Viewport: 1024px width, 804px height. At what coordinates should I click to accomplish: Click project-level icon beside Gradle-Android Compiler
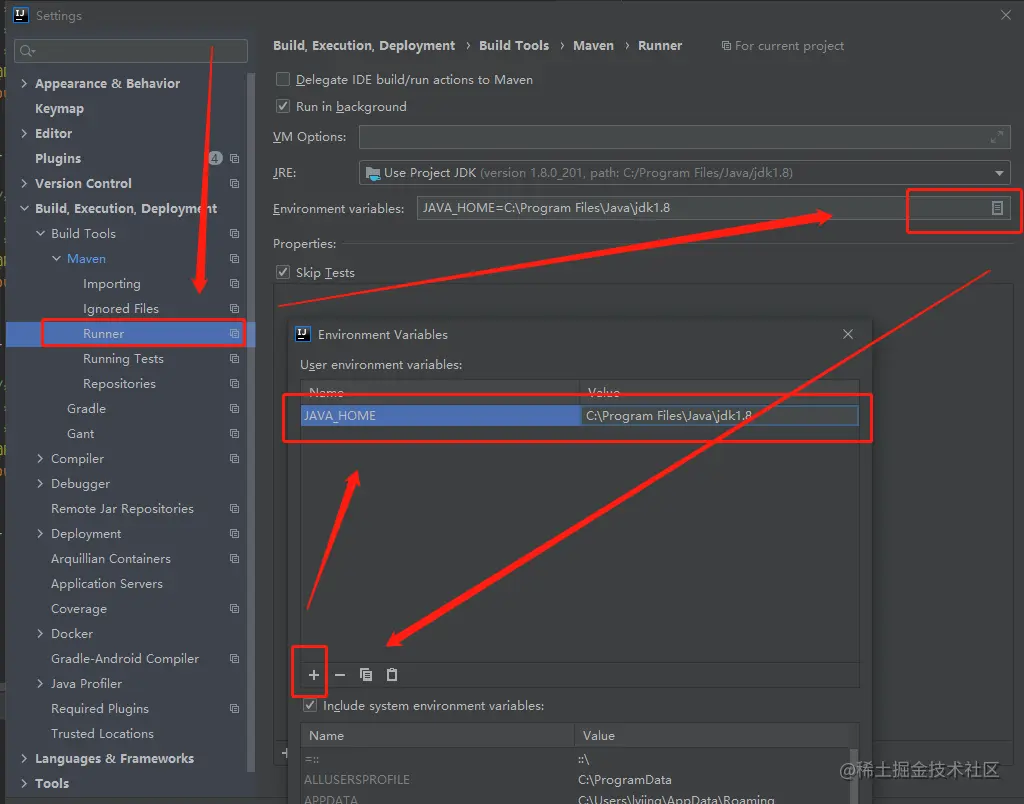click(x=234, y=658)
